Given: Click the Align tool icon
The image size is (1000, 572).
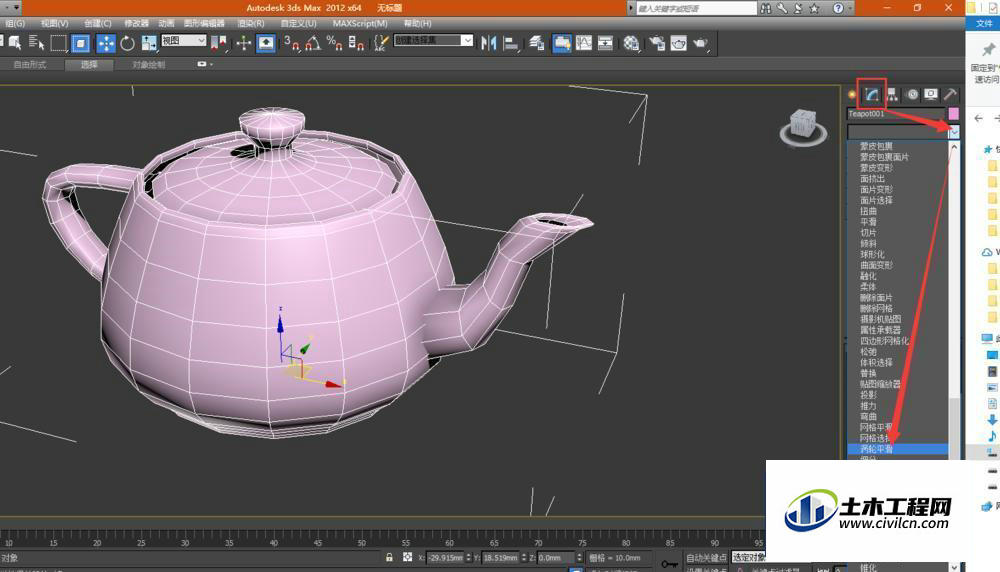Looking at the screenshot, I should (x=511, y=43).
